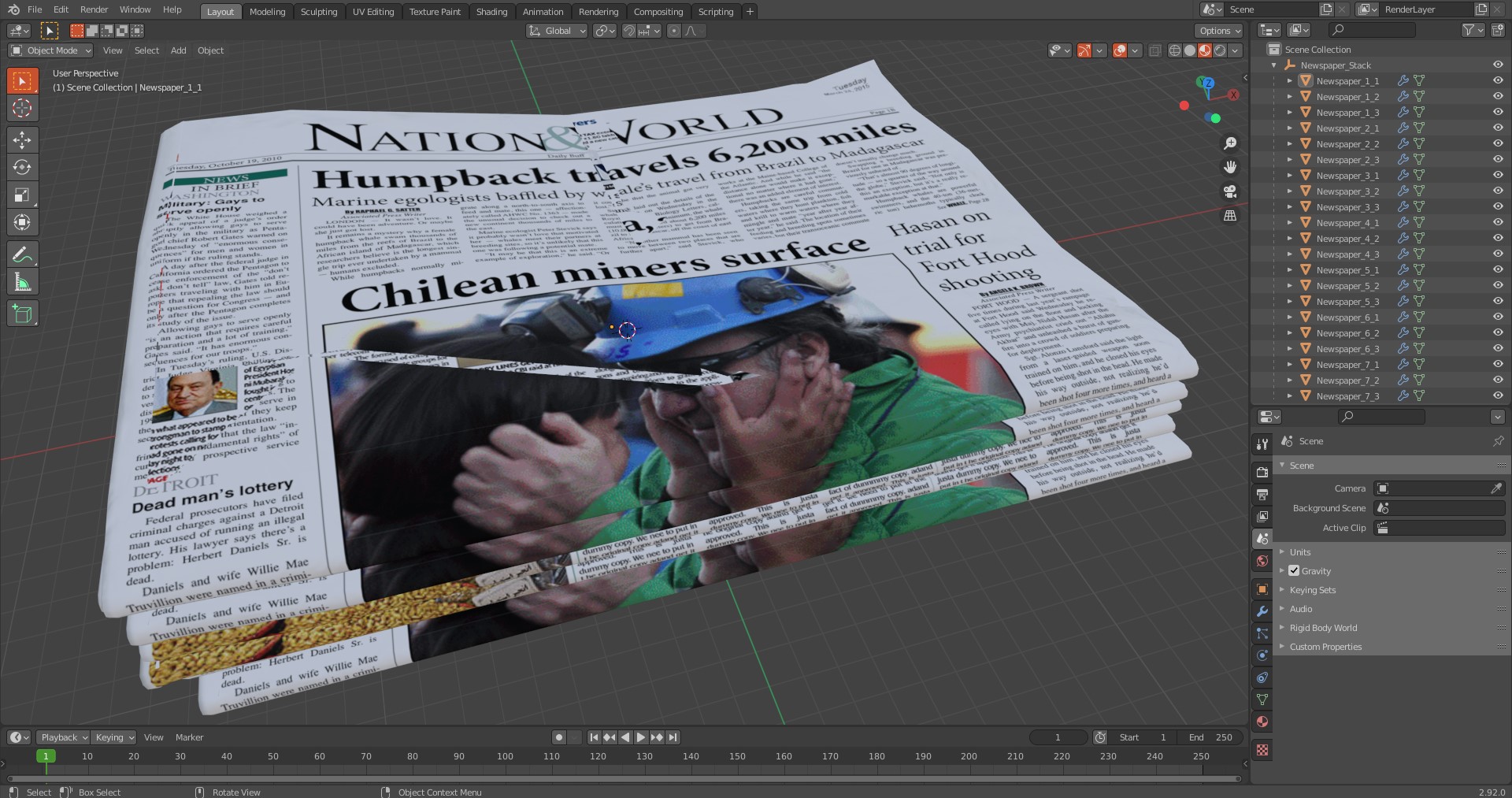Expand Newspaper_2_1 in outliner

pyautogui.click(x=1289, y=128)
